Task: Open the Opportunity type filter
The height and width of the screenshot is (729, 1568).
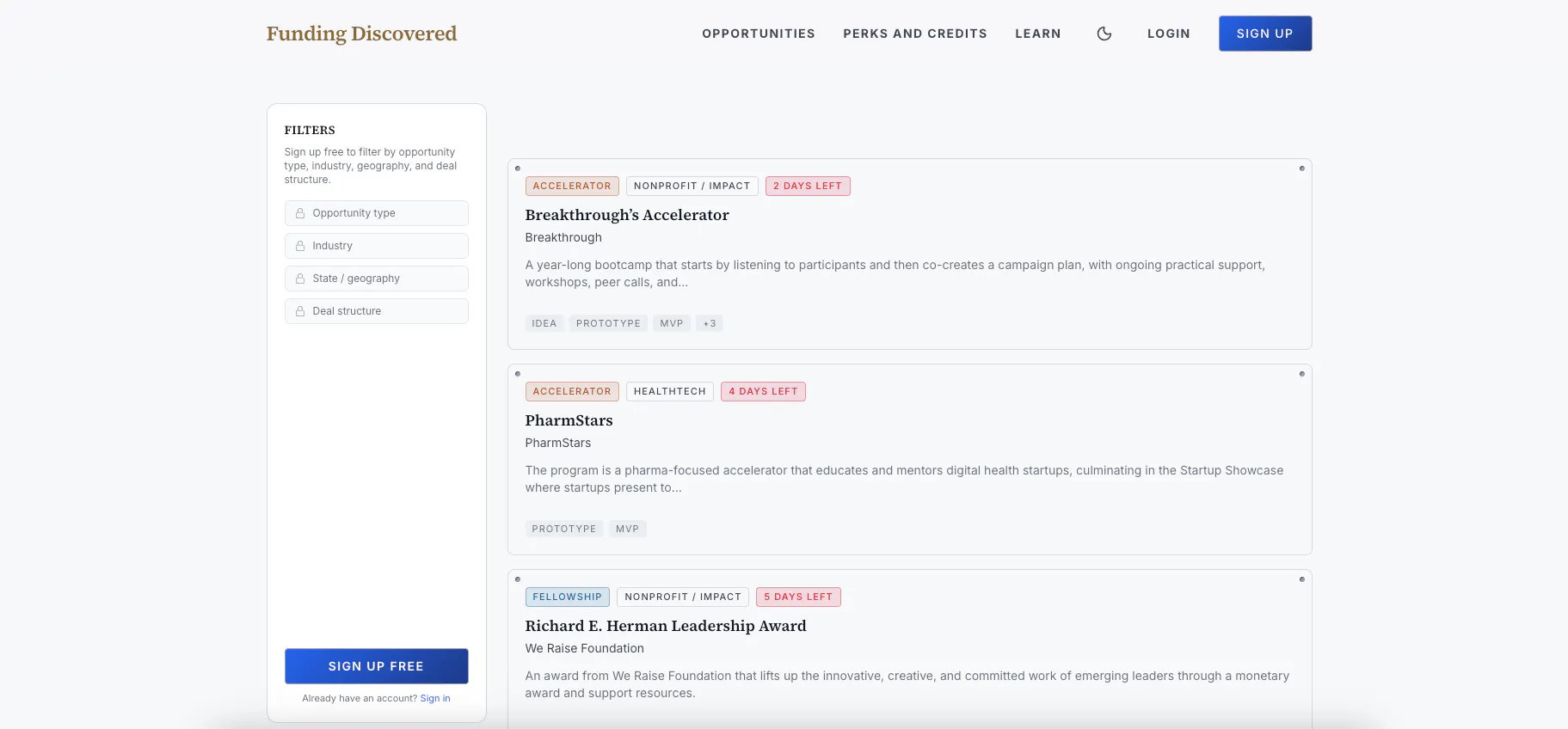Action: click(376, 213)
